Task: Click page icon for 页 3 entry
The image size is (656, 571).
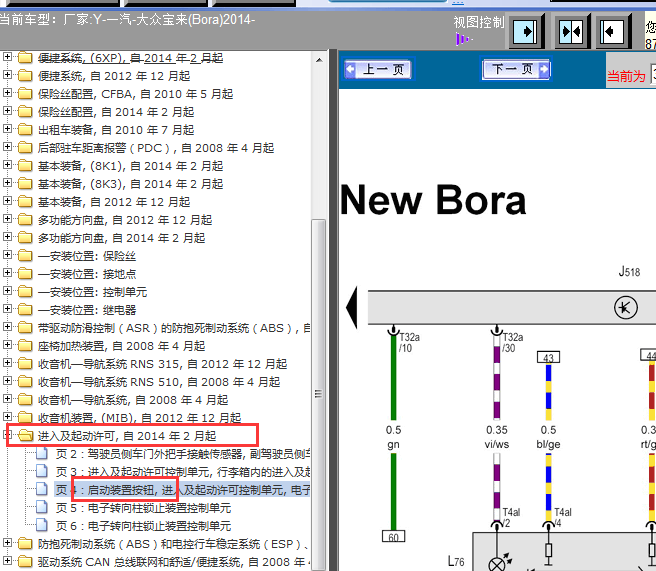Action: pyautogui.click(x=42, y=471)
